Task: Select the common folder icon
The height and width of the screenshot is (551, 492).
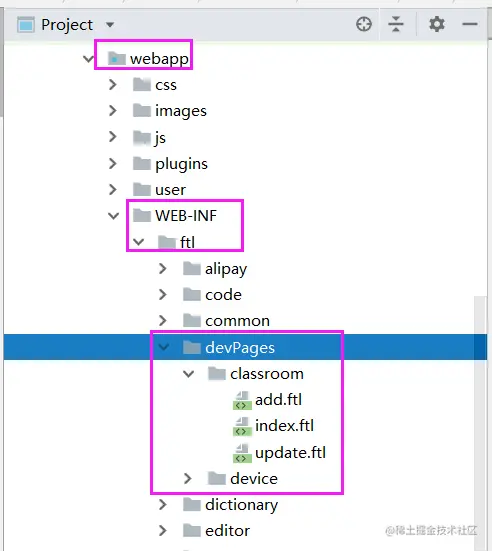Action: point(192,320)
